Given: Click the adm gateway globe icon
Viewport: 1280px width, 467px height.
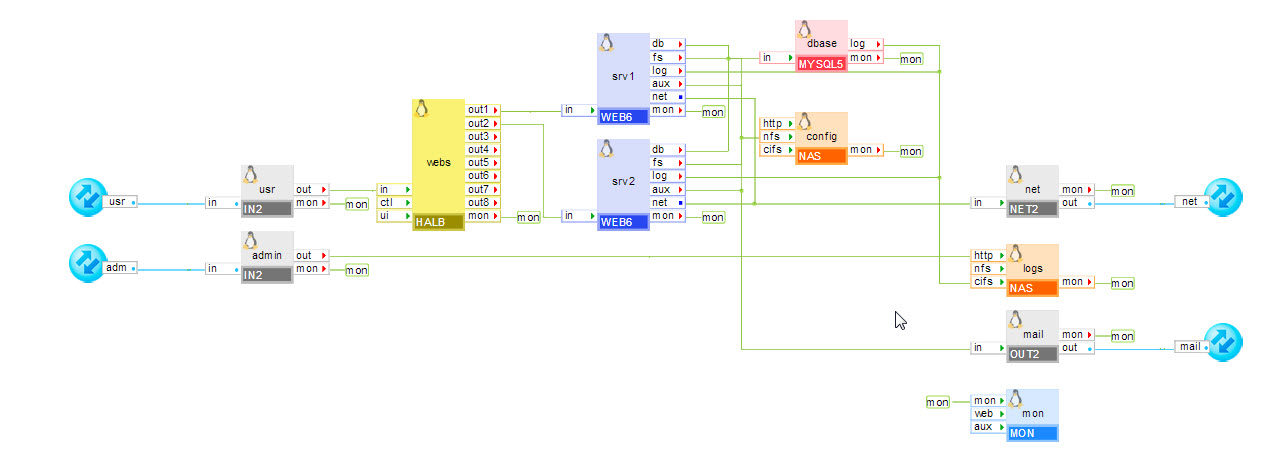Looking at the screenshot, I should click(88, 265).
